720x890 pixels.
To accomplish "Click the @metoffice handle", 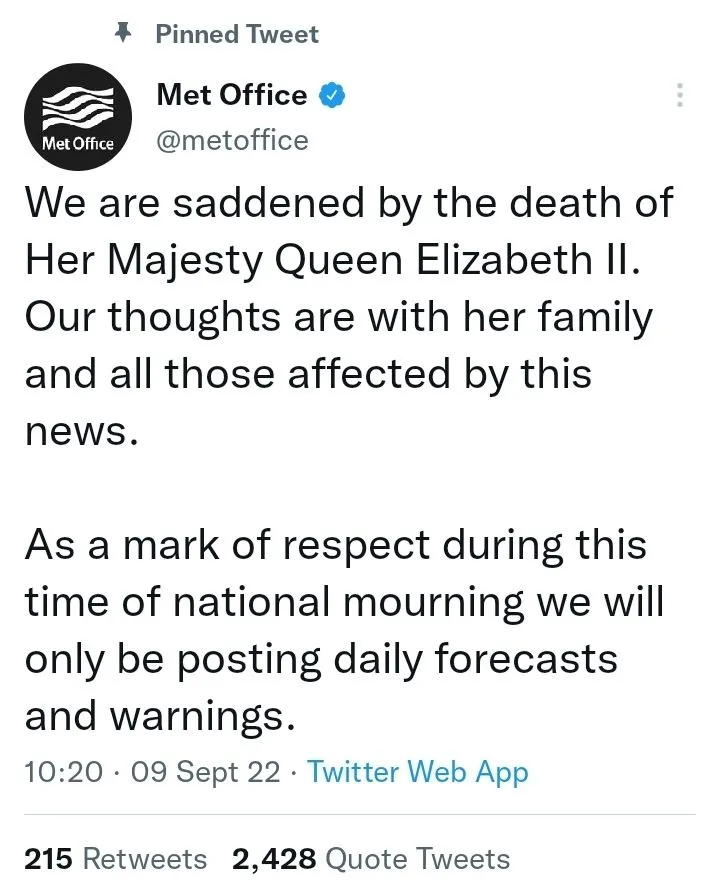I will 232,140.
